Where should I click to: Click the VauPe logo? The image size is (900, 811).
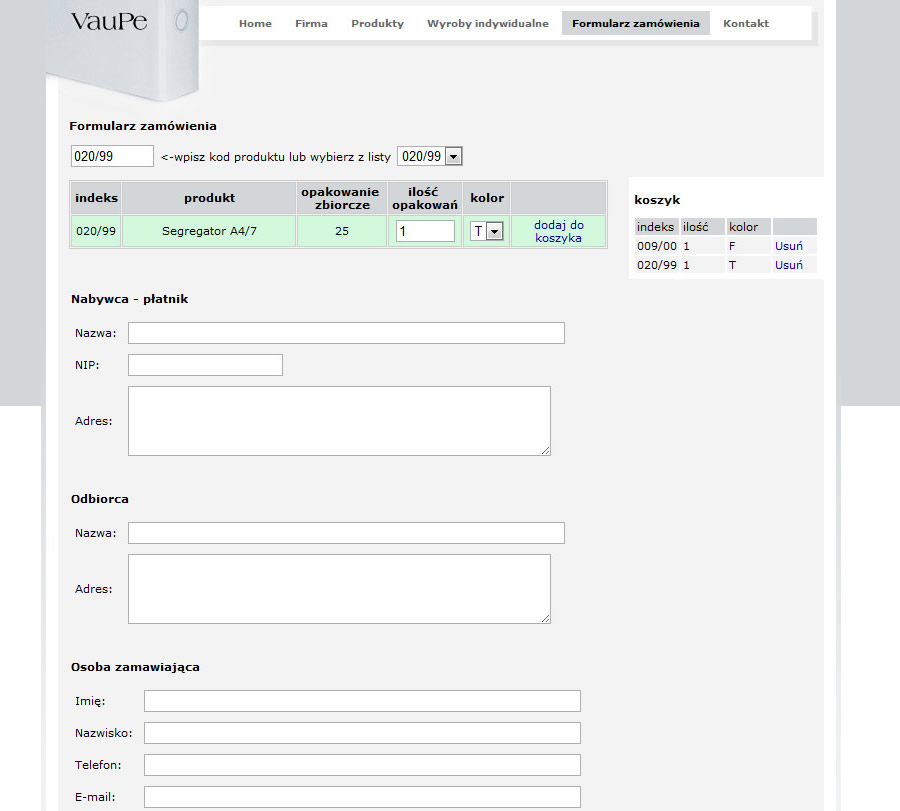(109, 22)
